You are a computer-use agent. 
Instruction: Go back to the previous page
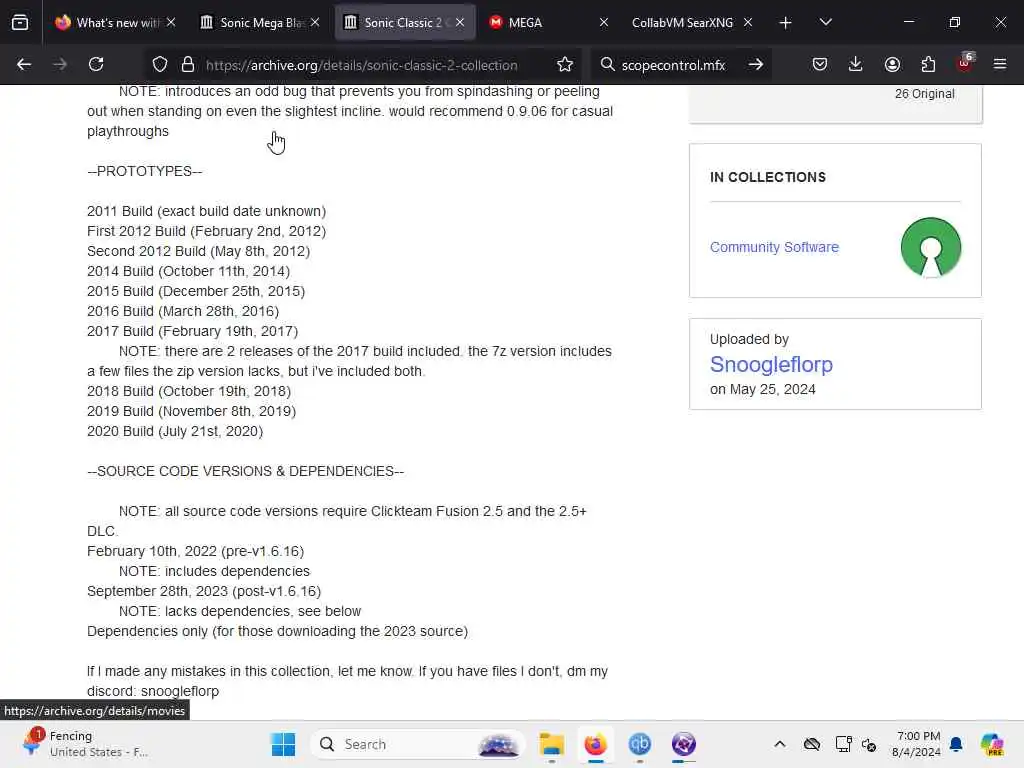tap(24, 64)
